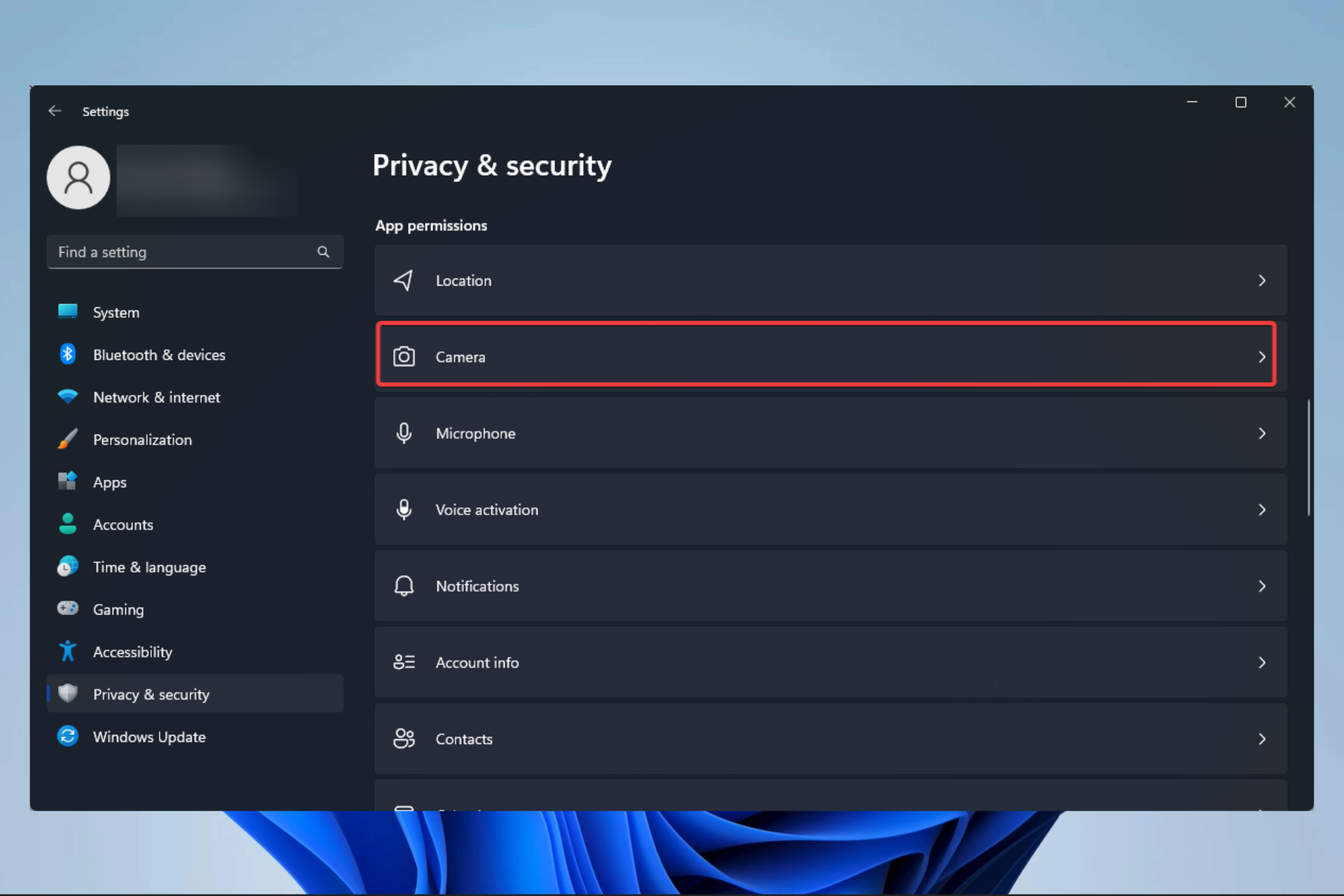Open Windows Update page
This screenshot has width=1344, height=896.
(x=195, y=737)
